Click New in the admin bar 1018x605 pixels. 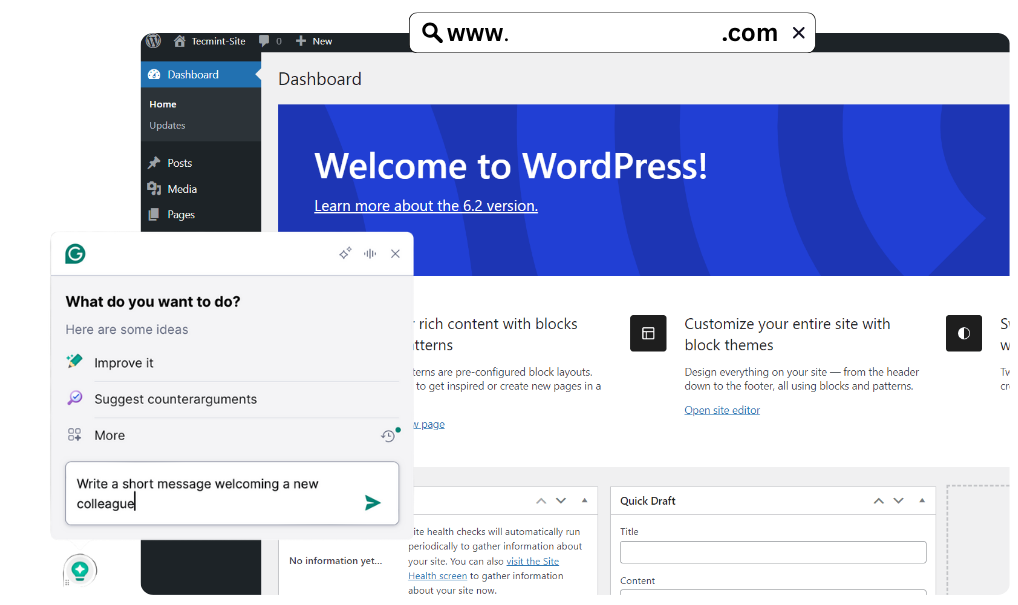[x=322, y=41]
